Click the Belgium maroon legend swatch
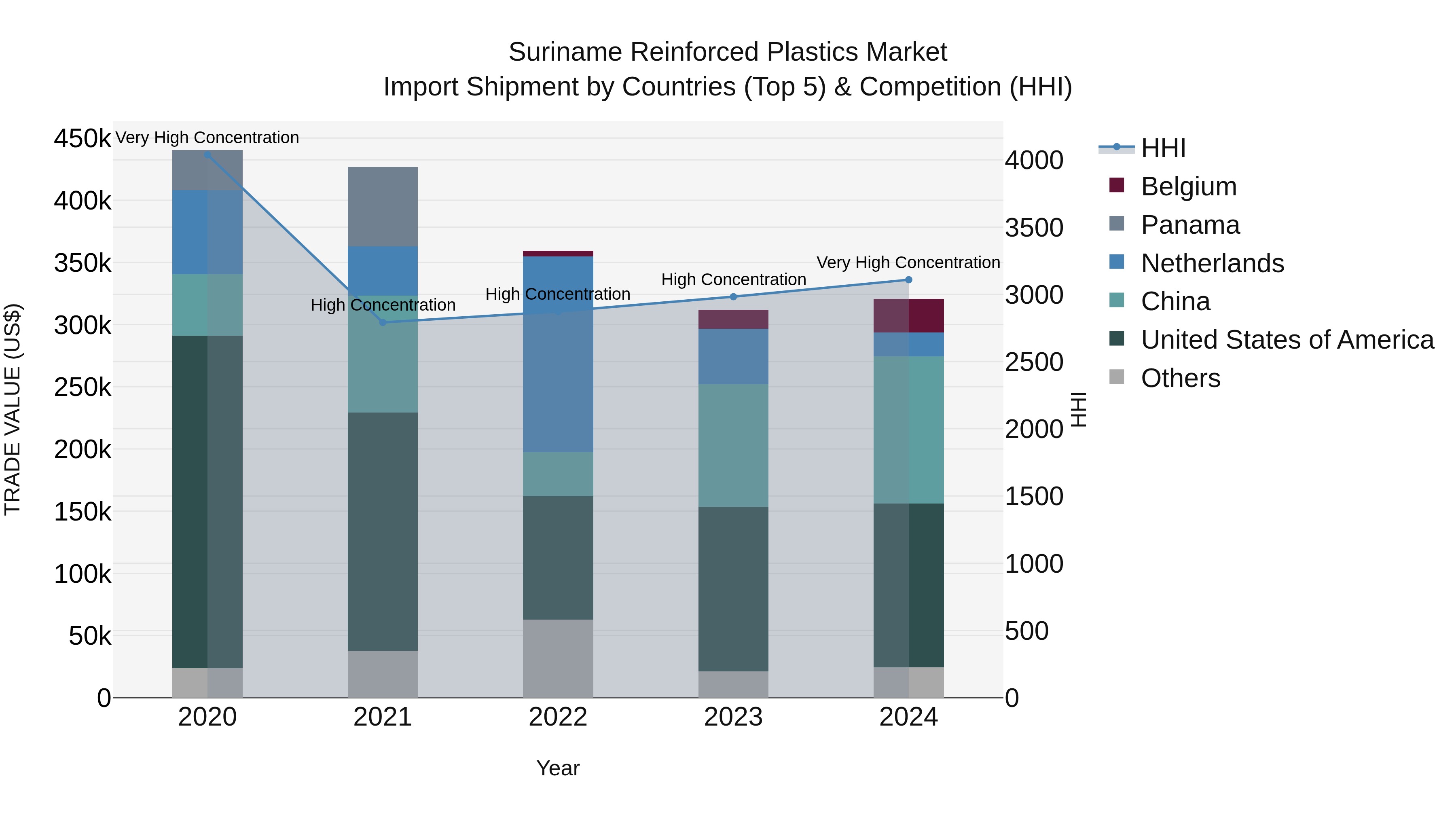Image resolution: width=1456 pixels, height=819 pixels. [1117, 185]
